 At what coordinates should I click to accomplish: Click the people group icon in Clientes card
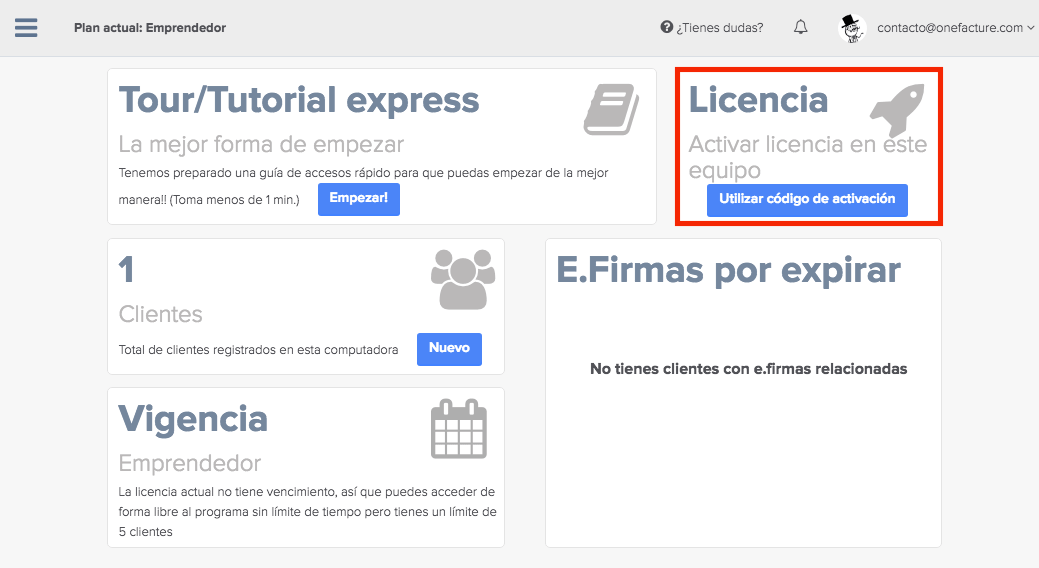click(x=463, y=279)
